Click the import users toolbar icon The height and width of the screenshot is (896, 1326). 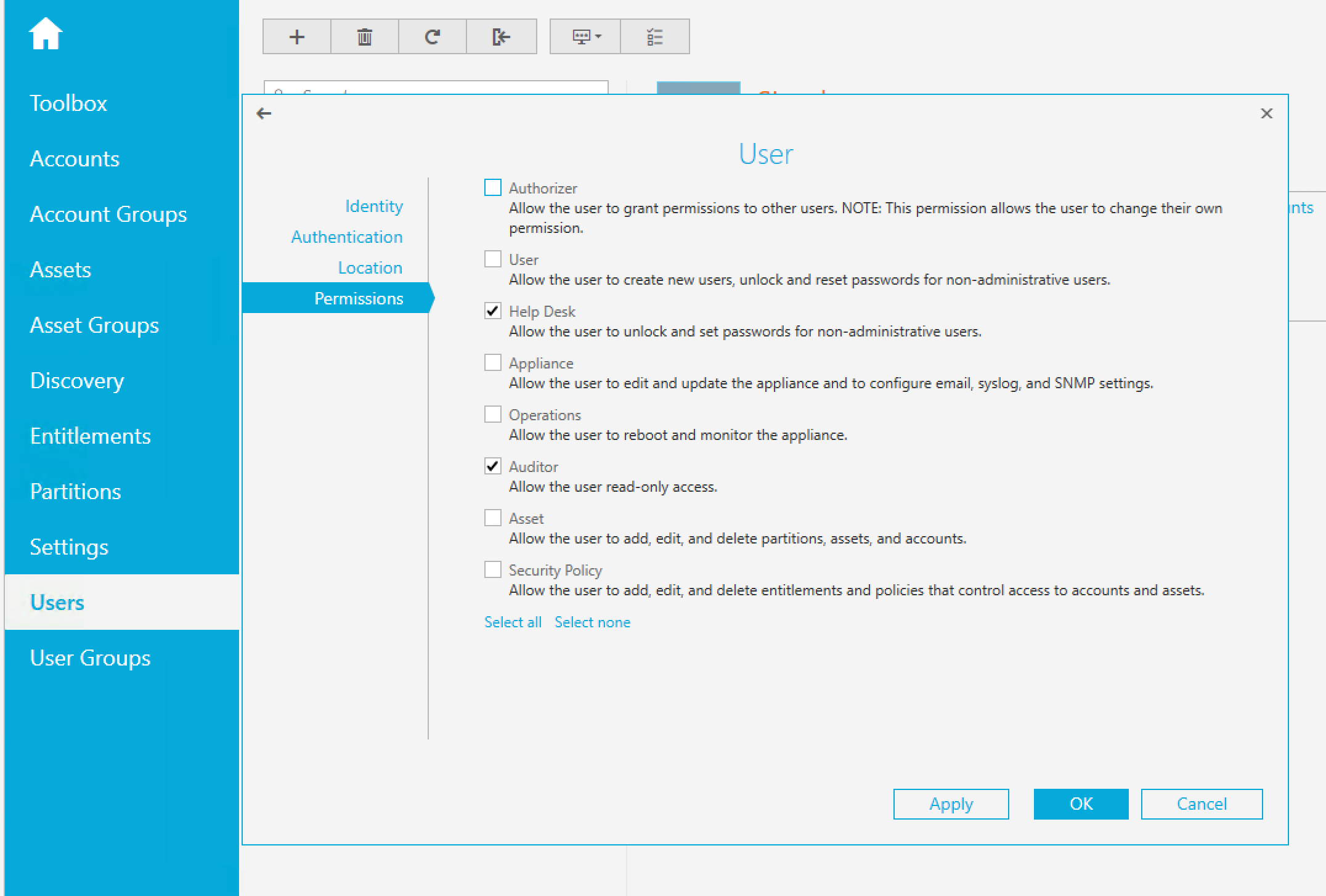pos(501,37)
